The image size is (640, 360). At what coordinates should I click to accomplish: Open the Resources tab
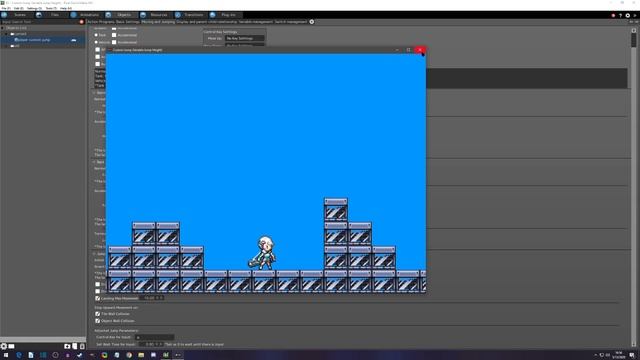pyautogui.click(x=155, y=15)
